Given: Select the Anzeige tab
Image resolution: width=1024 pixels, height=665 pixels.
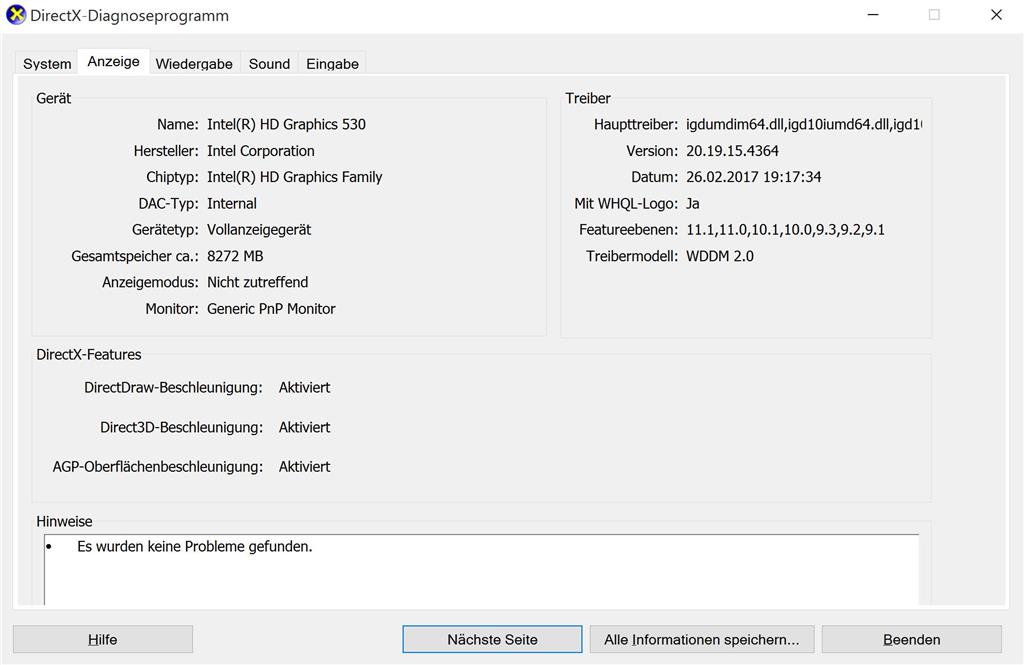Looking at the screenshot, I should coord(114,61).
